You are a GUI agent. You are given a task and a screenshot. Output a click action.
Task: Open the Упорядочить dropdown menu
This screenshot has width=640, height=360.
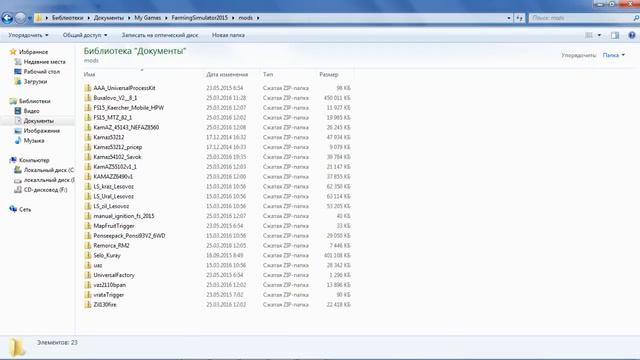tap(28, 36)
